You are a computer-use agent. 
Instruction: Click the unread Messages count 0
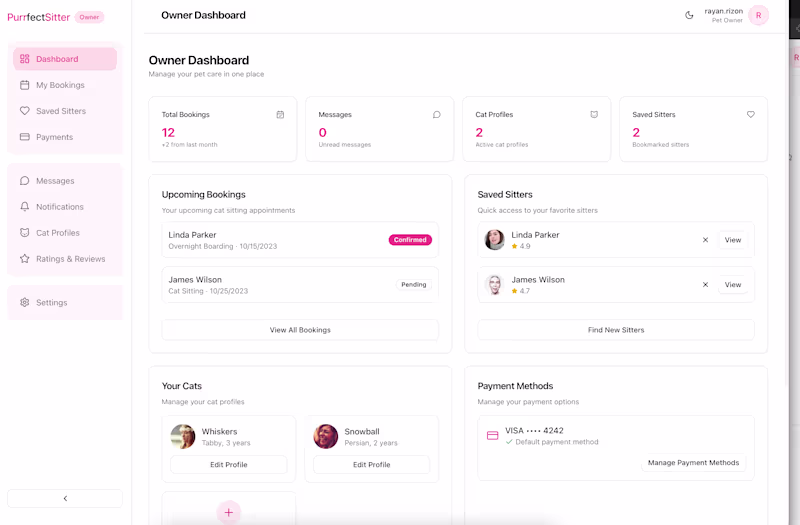(x=322, y=133)
